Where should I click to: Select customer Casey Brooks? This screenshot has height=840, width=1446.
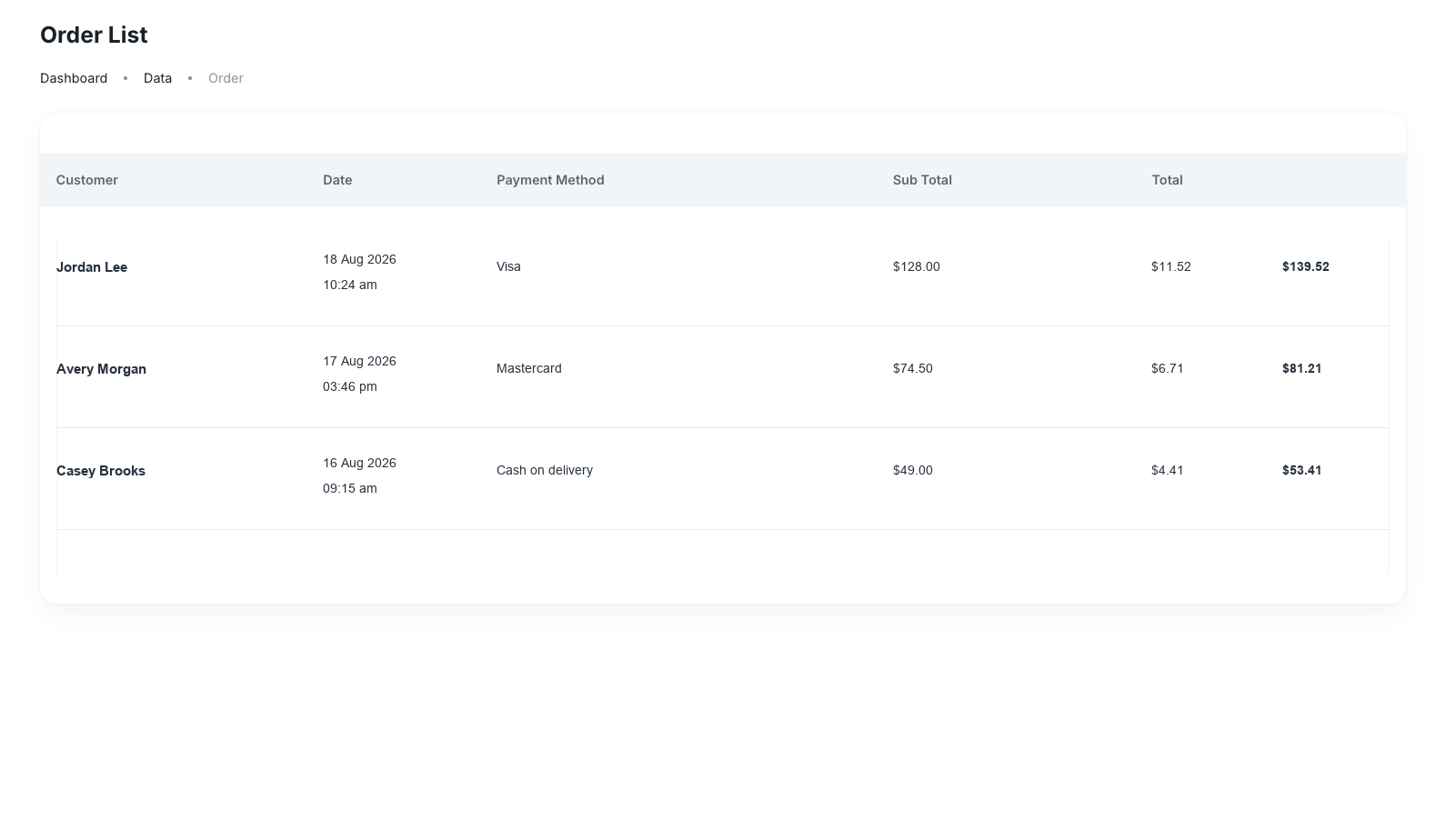click(101, 471)
